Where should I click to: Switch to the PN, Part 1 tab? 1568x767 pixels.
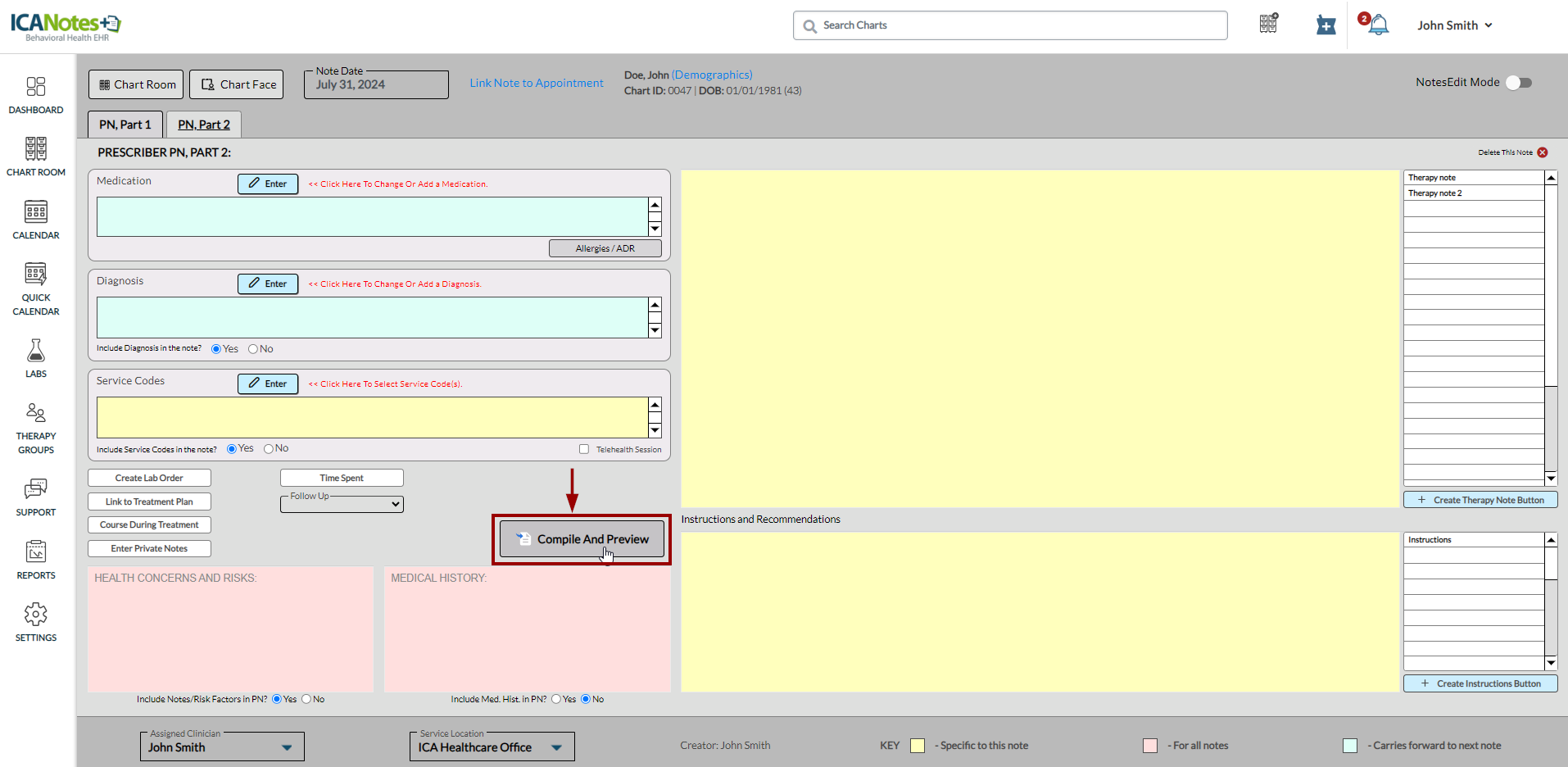point(125,125)
